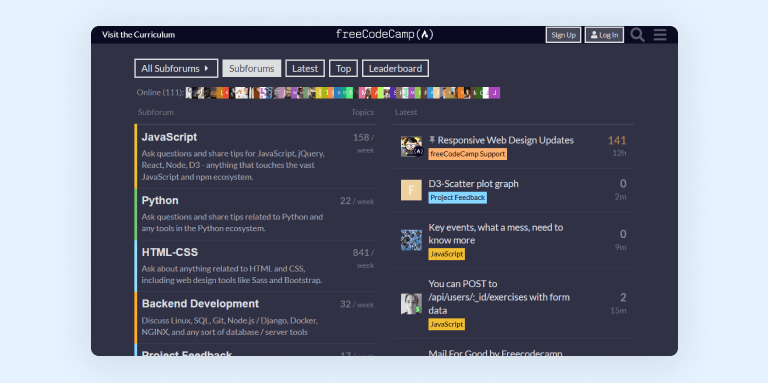Click the 15m activity time
Screen dimensions: 768x383
618,310
